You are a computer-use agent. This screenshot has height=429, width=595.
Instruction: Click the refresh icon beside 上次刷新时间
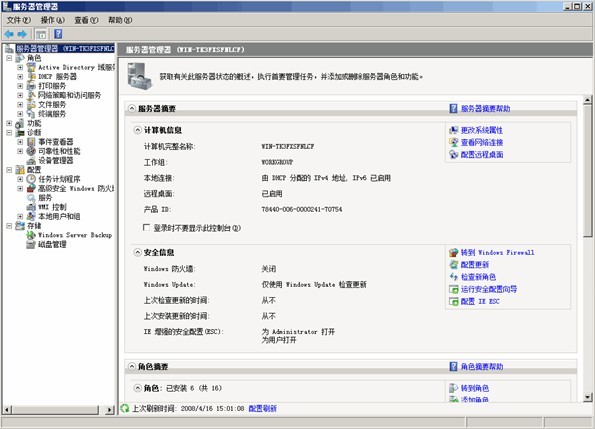click(x=125, y=409)
